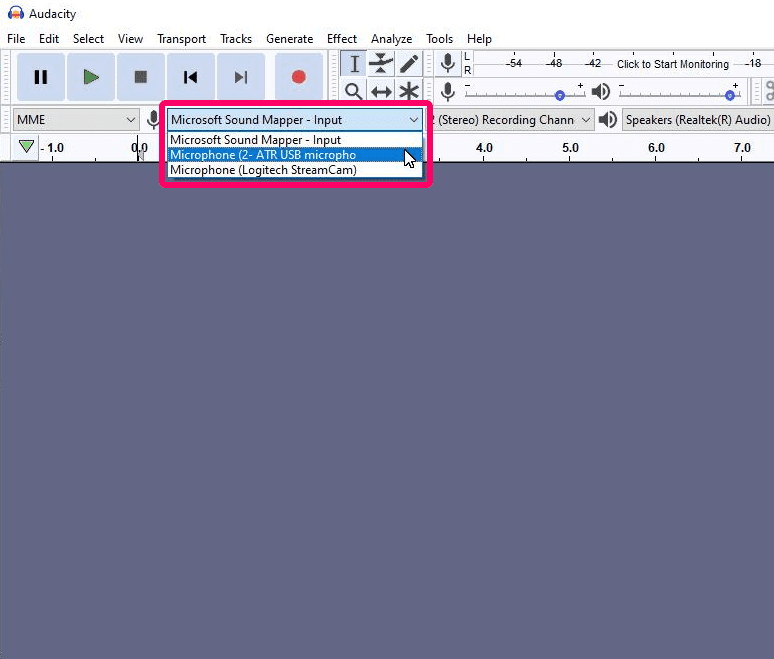Select the Zoom magnifier tool
774x659 pixels.
[354, 91]
